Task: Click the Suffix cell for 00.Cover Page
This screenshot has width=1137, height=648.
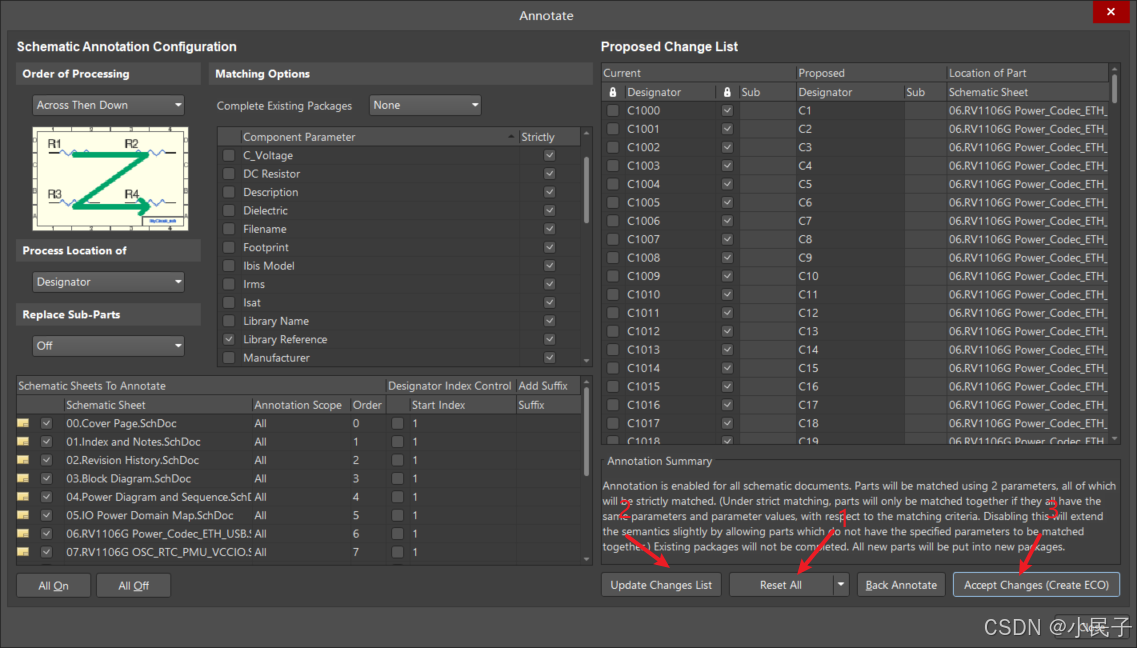Action: 547,423
